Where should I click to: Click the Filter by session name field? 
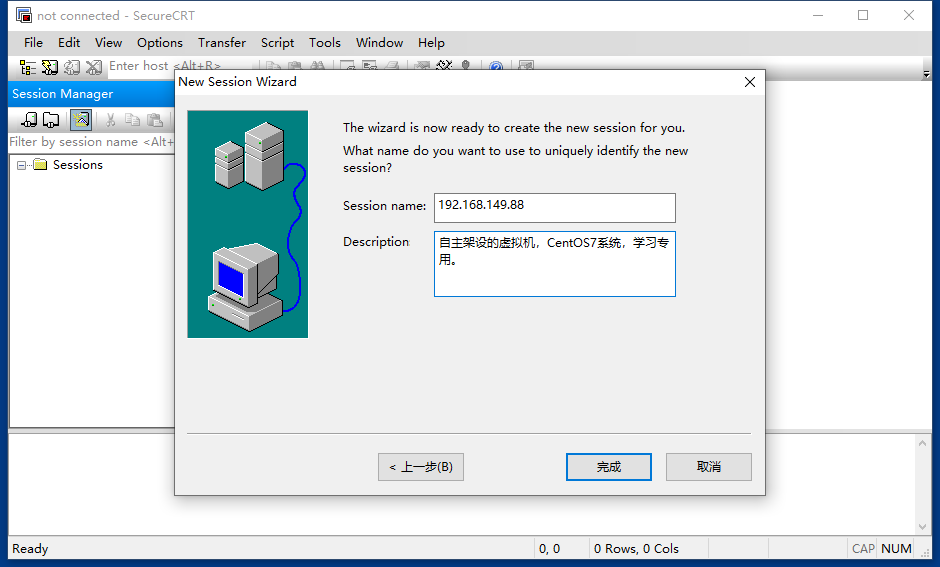[x=91, y=142]
